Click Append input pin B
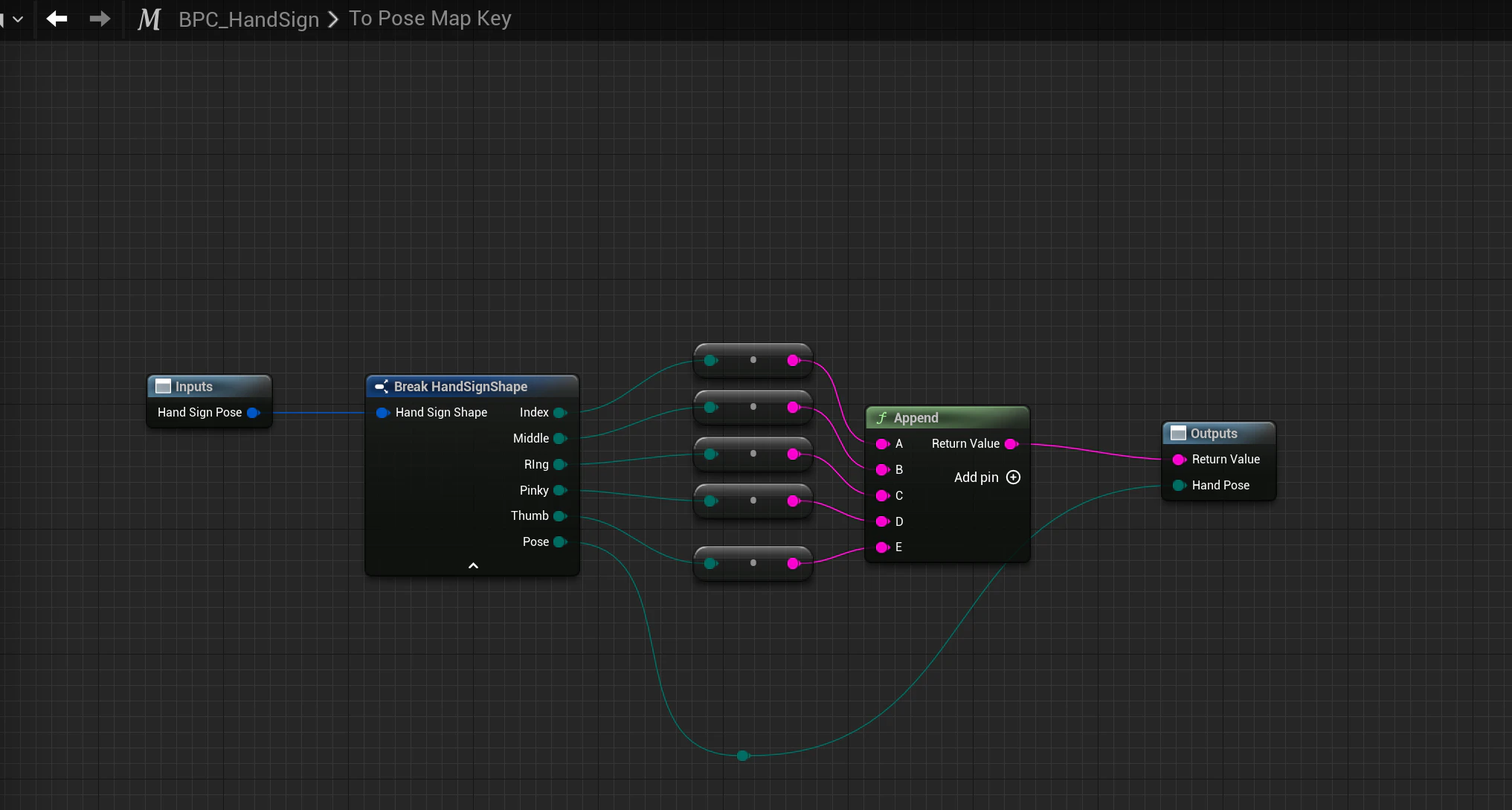The image size is (1512, 810). 883,470
